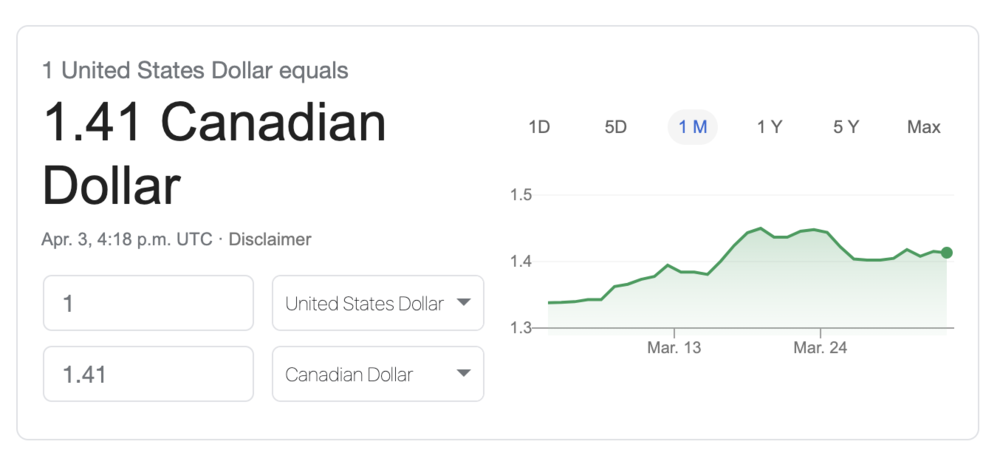Click the 1.41 Canadian Dollar heading
This screenshot has height=464, width=1000.
(x=214, y=155)
